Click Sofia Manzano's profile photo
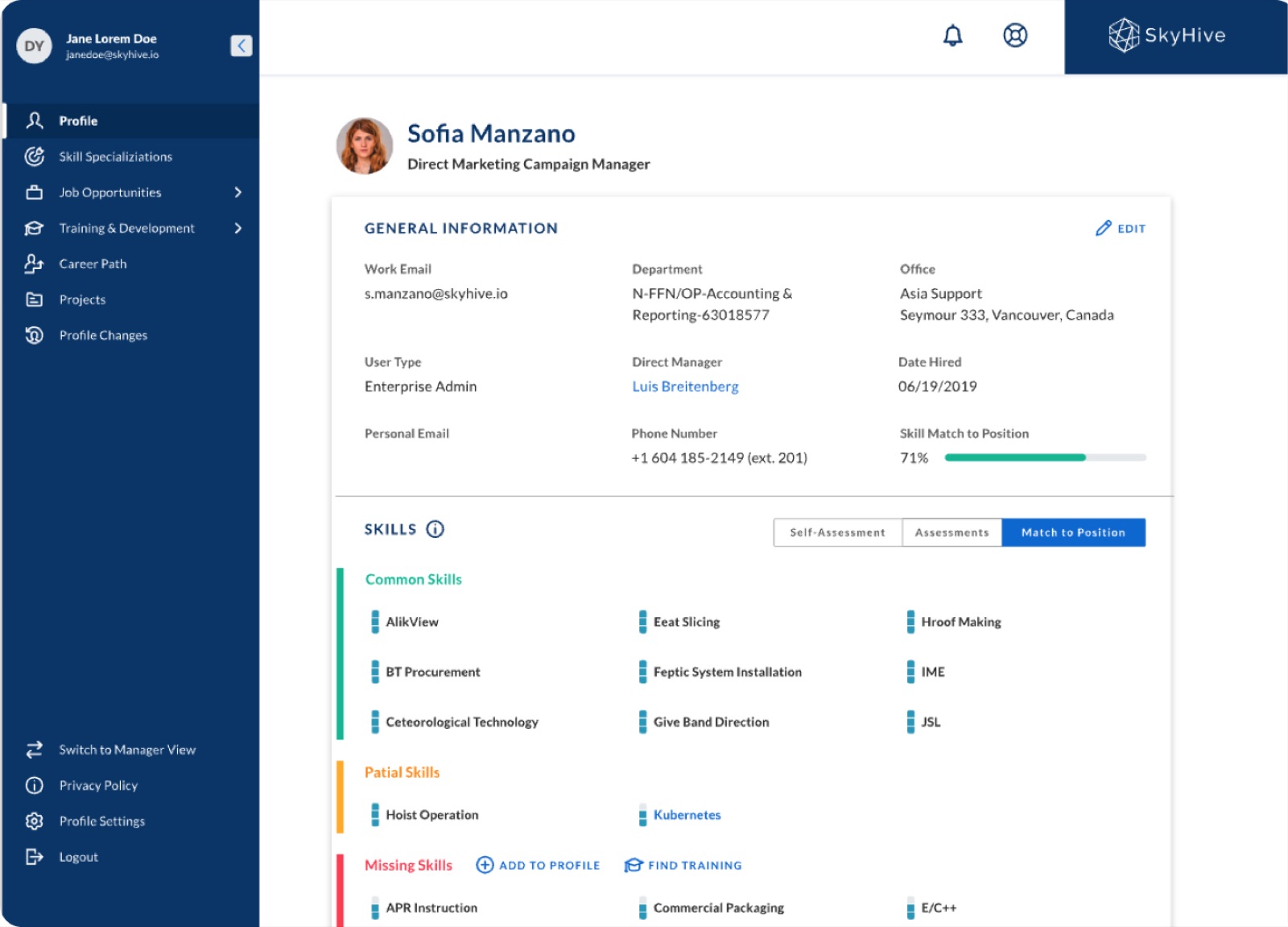 click(365, 146)
